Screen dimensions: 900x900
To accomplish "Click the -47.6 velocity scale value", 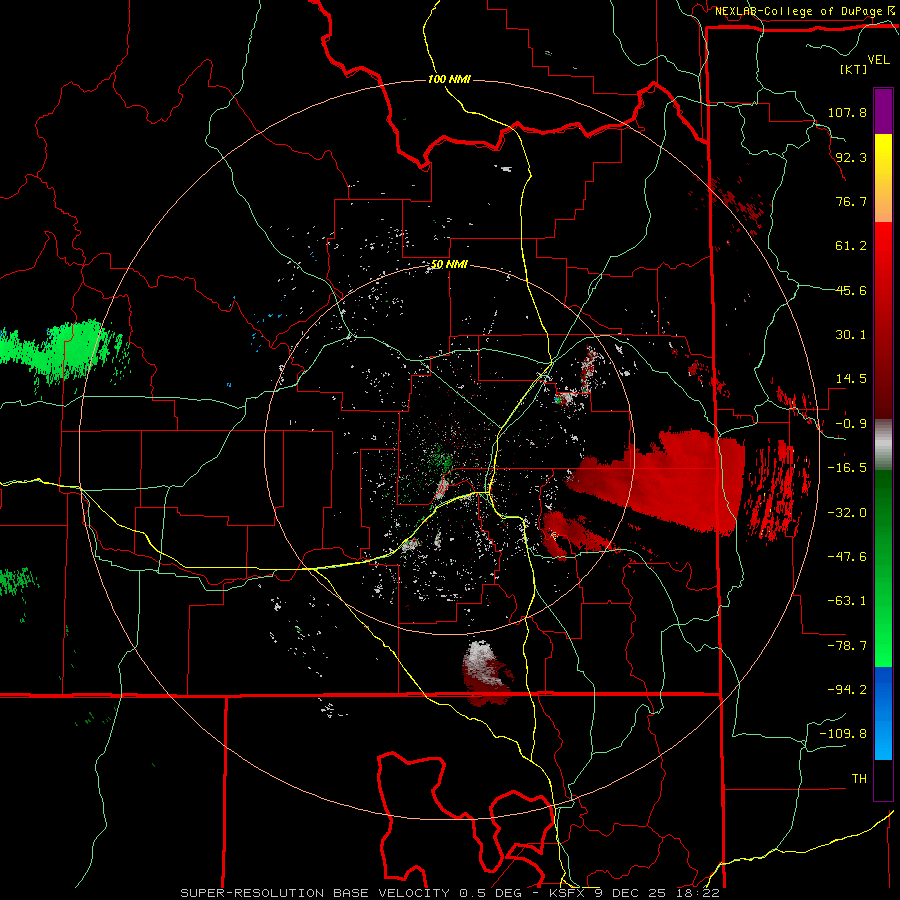I will (x=847, y=557).
